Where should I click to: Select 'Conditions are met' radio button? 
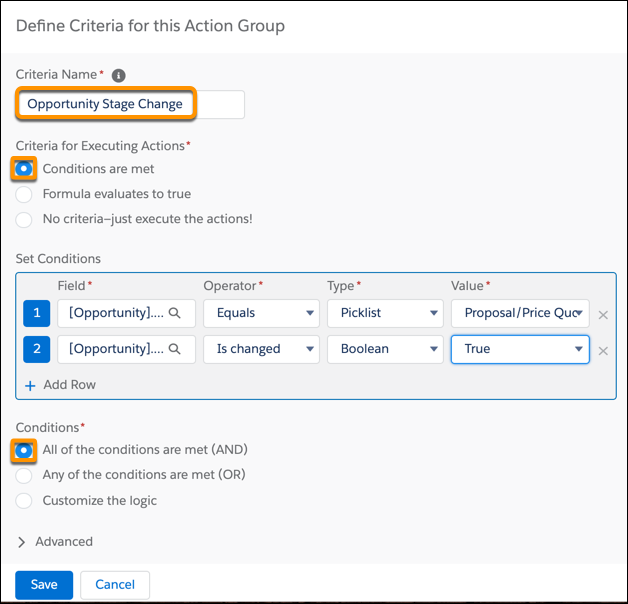click(24, 169)
